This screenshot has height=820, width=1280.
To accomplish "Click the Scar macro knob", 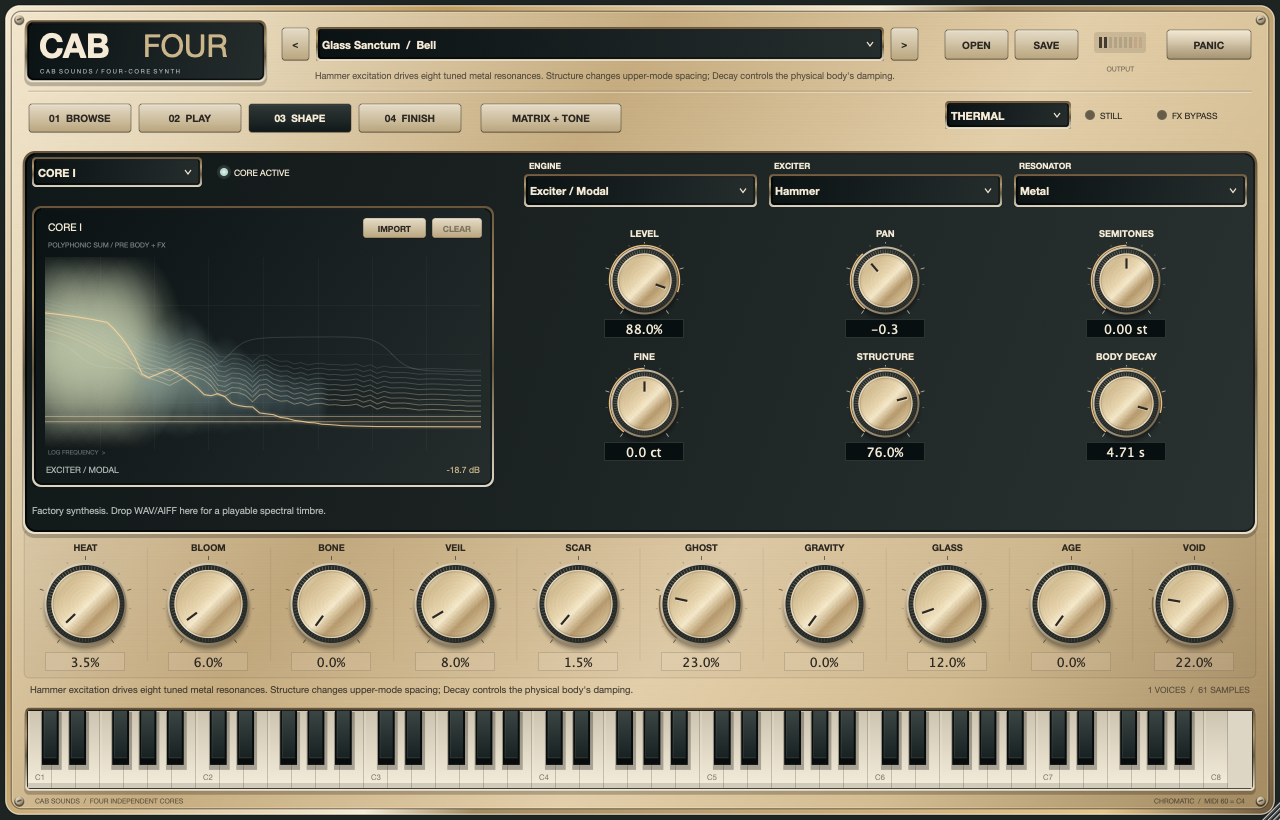I will click(x=578, y=604).
